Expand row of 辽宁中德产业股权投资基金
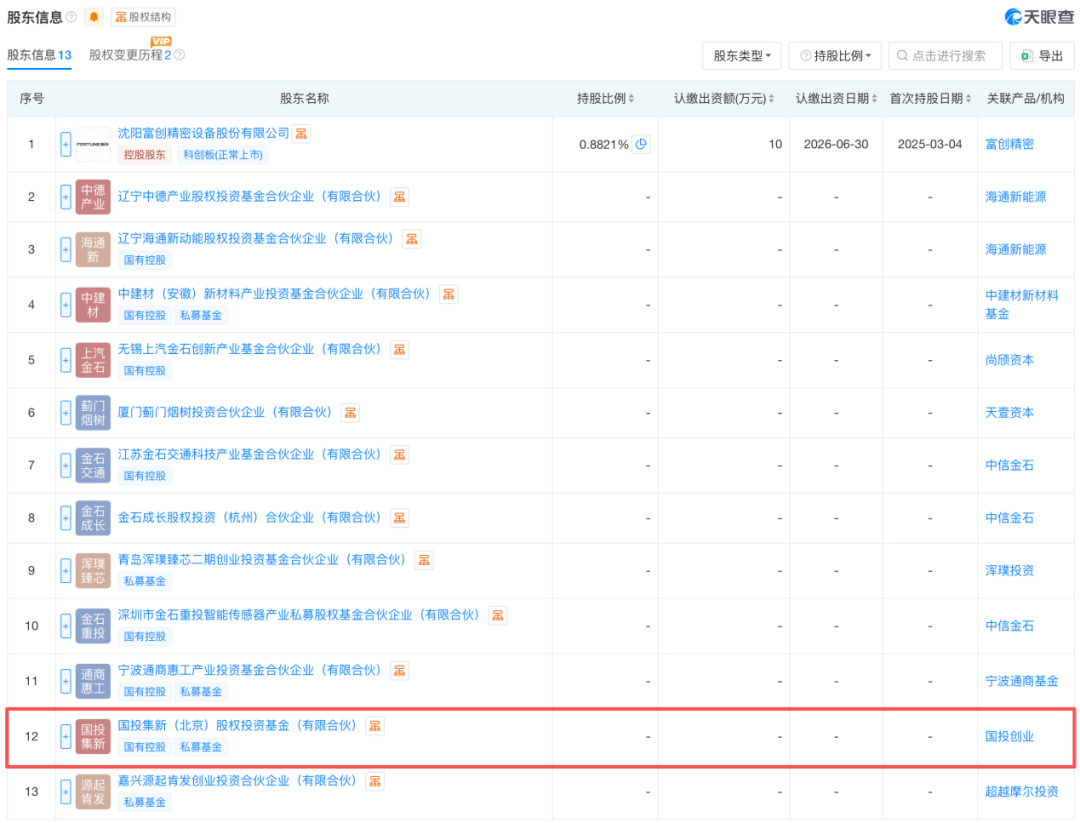Screen dimensions: 1080x823 tap(65, 197)
